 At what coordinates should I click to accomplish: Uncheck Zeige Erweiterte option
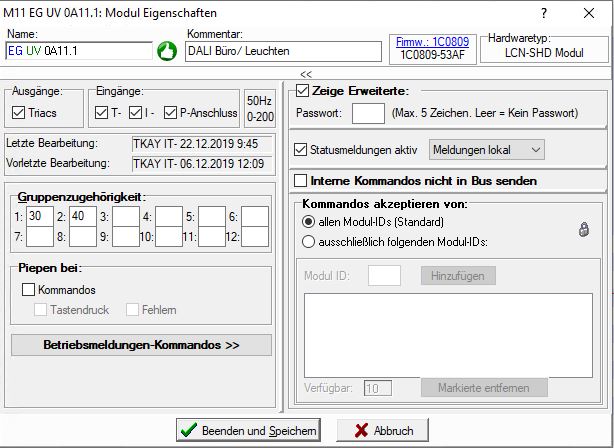coord(303,92)
